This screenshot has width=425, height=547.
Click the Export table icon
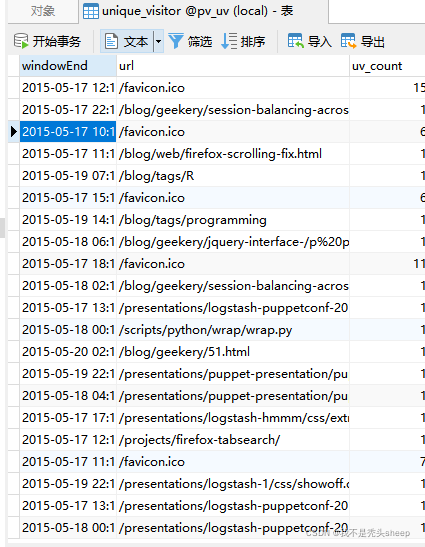click(x=349, y=41)
